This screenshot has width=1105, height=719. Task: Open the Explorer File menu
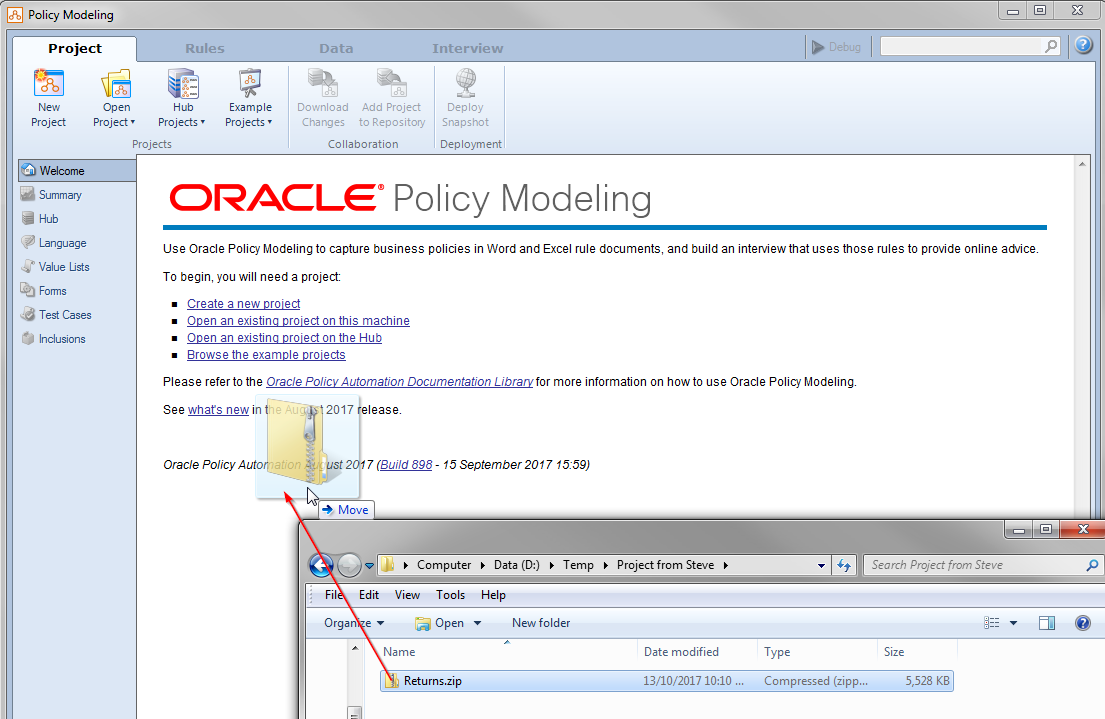point(334,595)
